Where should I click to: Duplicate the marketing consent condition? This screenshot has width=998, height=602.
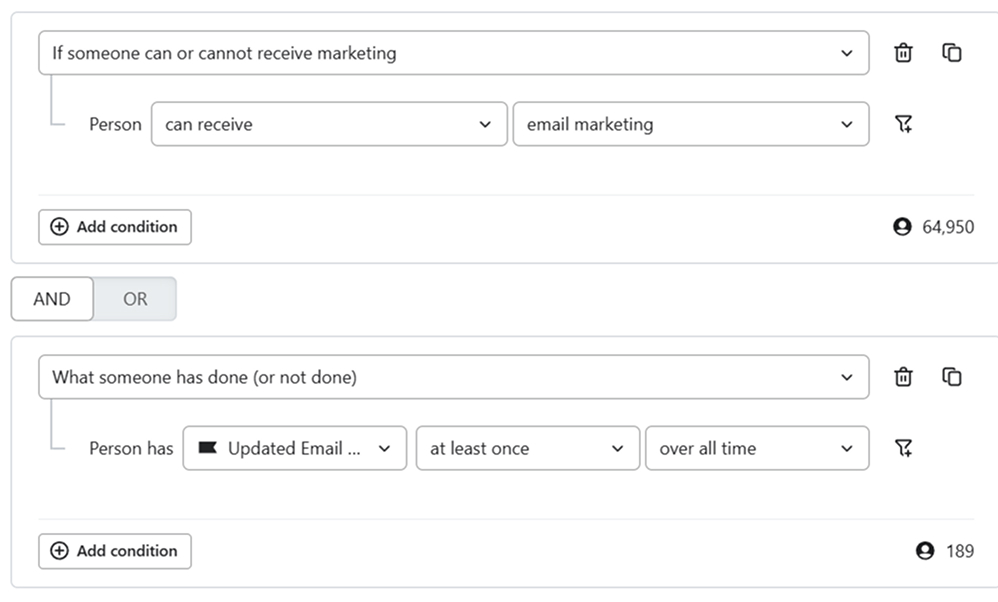tap(952, 53)
